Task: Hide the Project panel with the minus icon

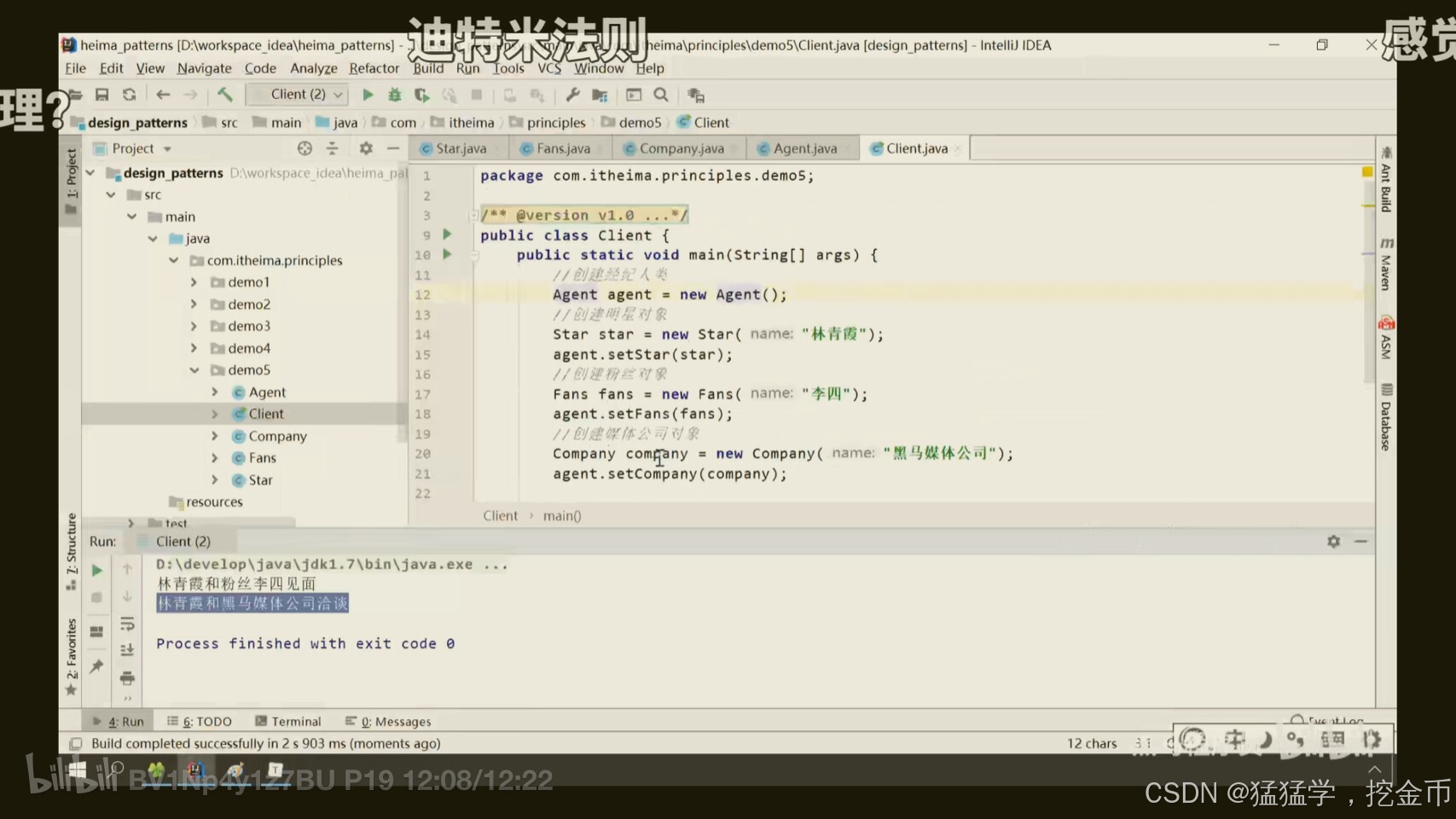Action: point(393,148)
